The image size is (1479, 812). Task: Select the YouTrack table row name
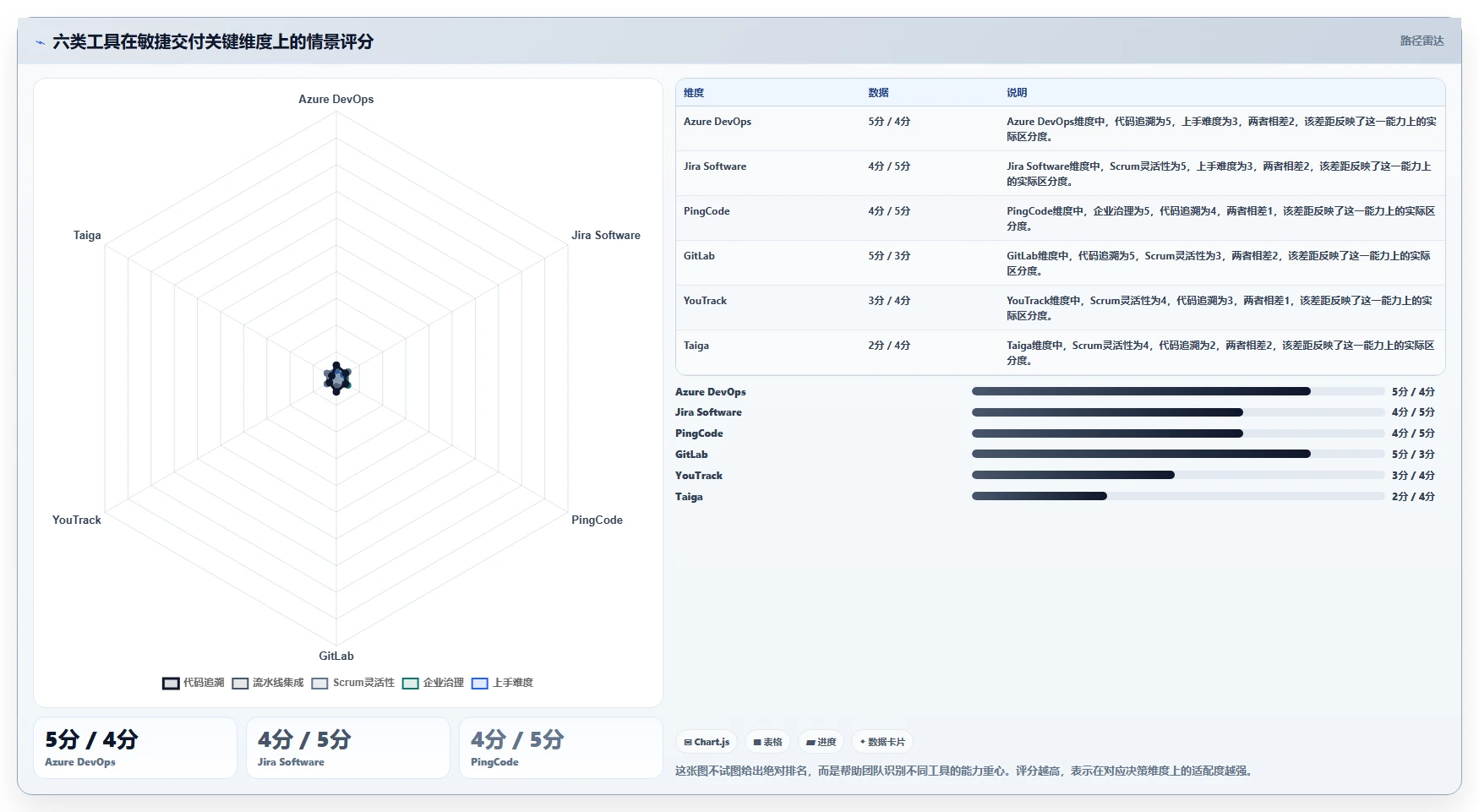(705, 301)
